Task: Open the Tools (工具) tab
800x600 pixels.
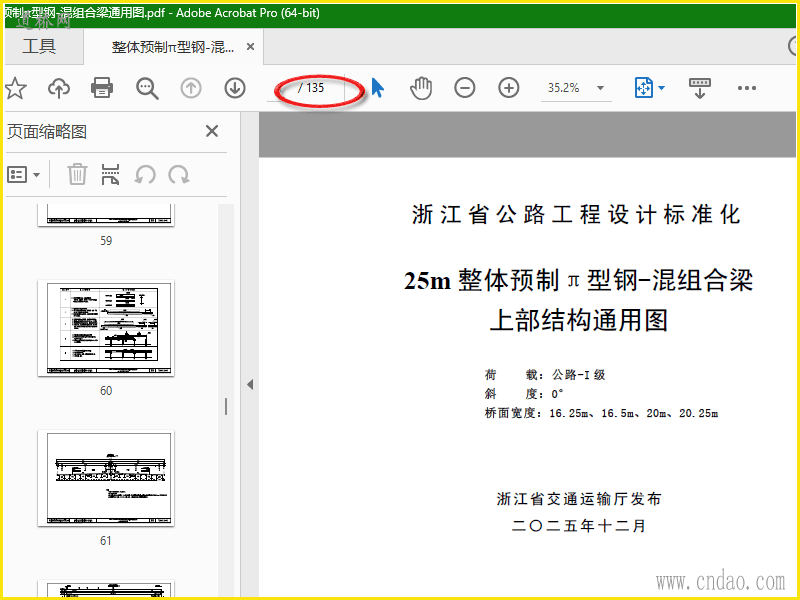Action: pyautogui.click(x=39, y=46)
